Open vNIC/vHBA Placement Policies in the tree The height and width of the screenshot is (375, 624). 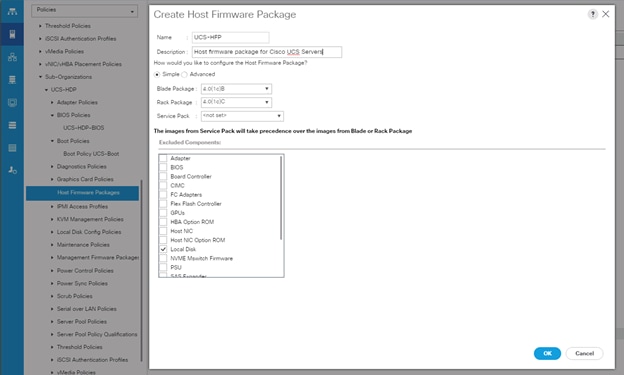(x=83, y=64)
